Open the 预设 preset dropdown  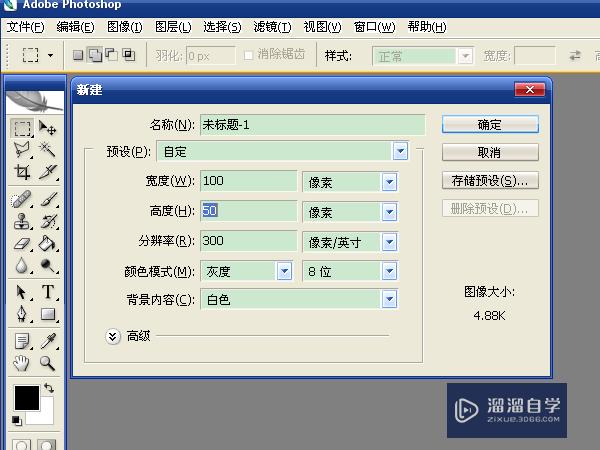click(x=400, y=151)
